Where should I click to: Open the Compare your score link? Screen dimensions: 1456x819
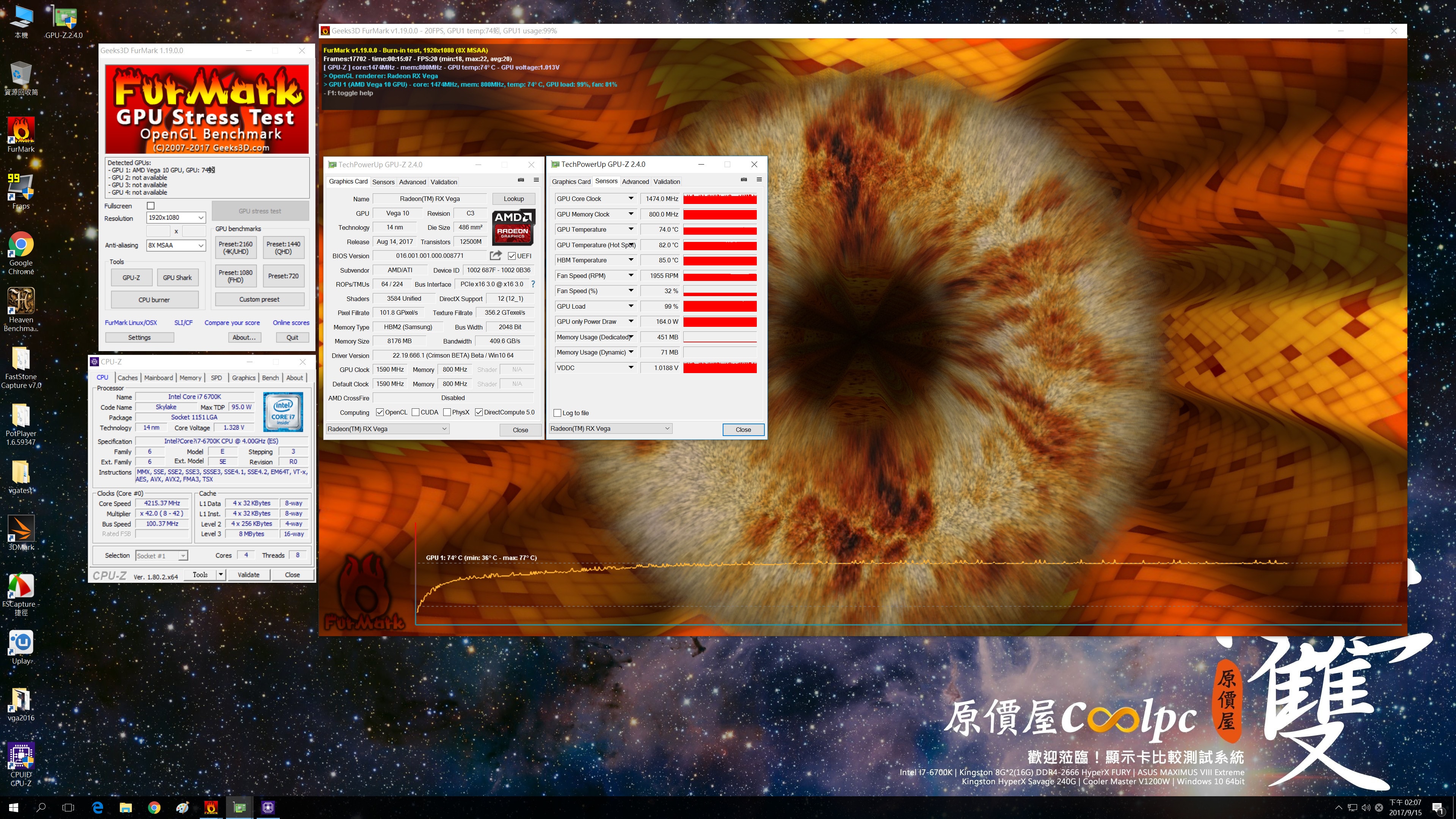(232, 323)
